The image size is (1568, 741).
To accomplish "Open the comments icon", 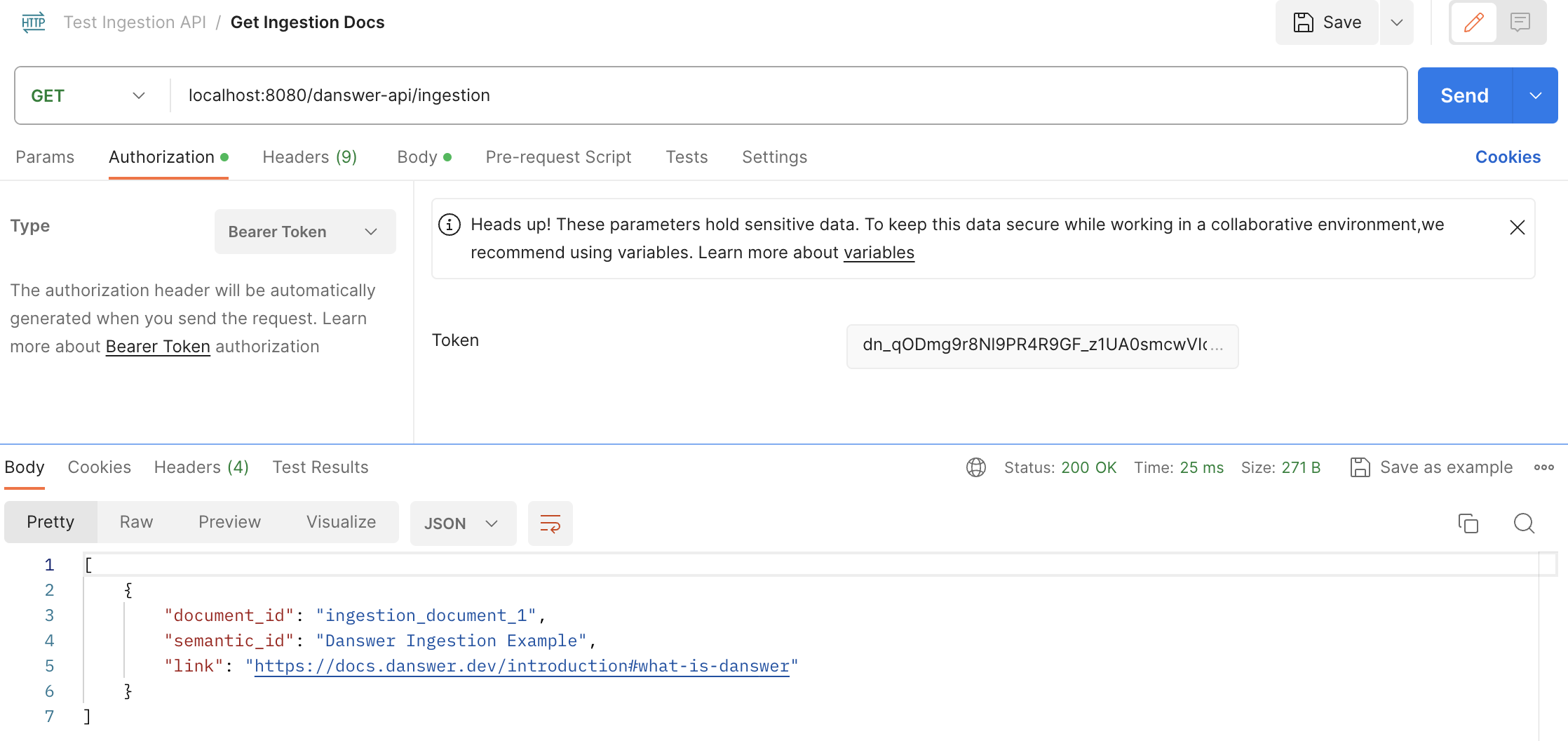I will [1520, 22].
